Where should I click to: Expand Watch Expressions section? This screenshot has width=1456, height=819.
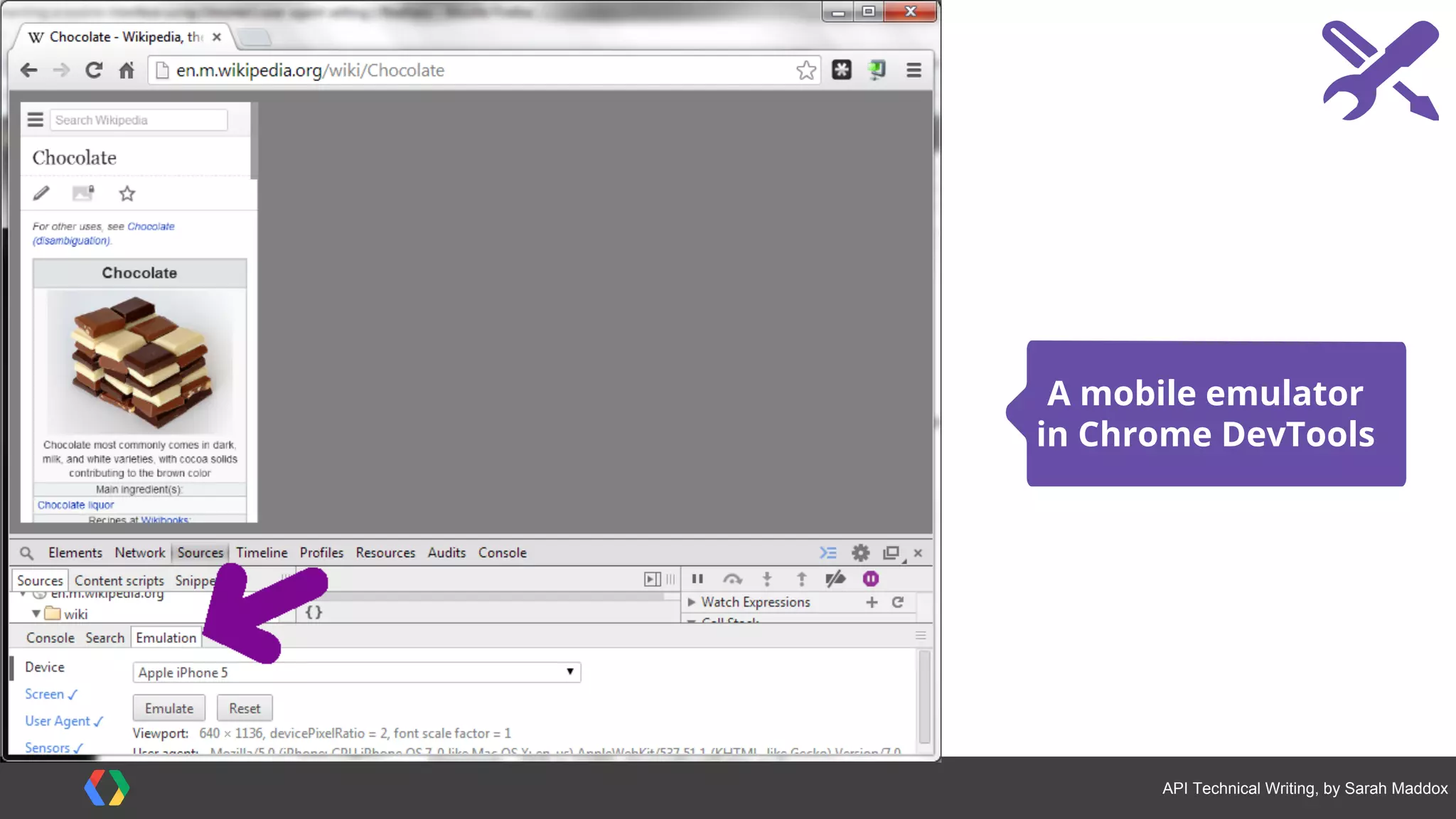[x=691, y=602]
